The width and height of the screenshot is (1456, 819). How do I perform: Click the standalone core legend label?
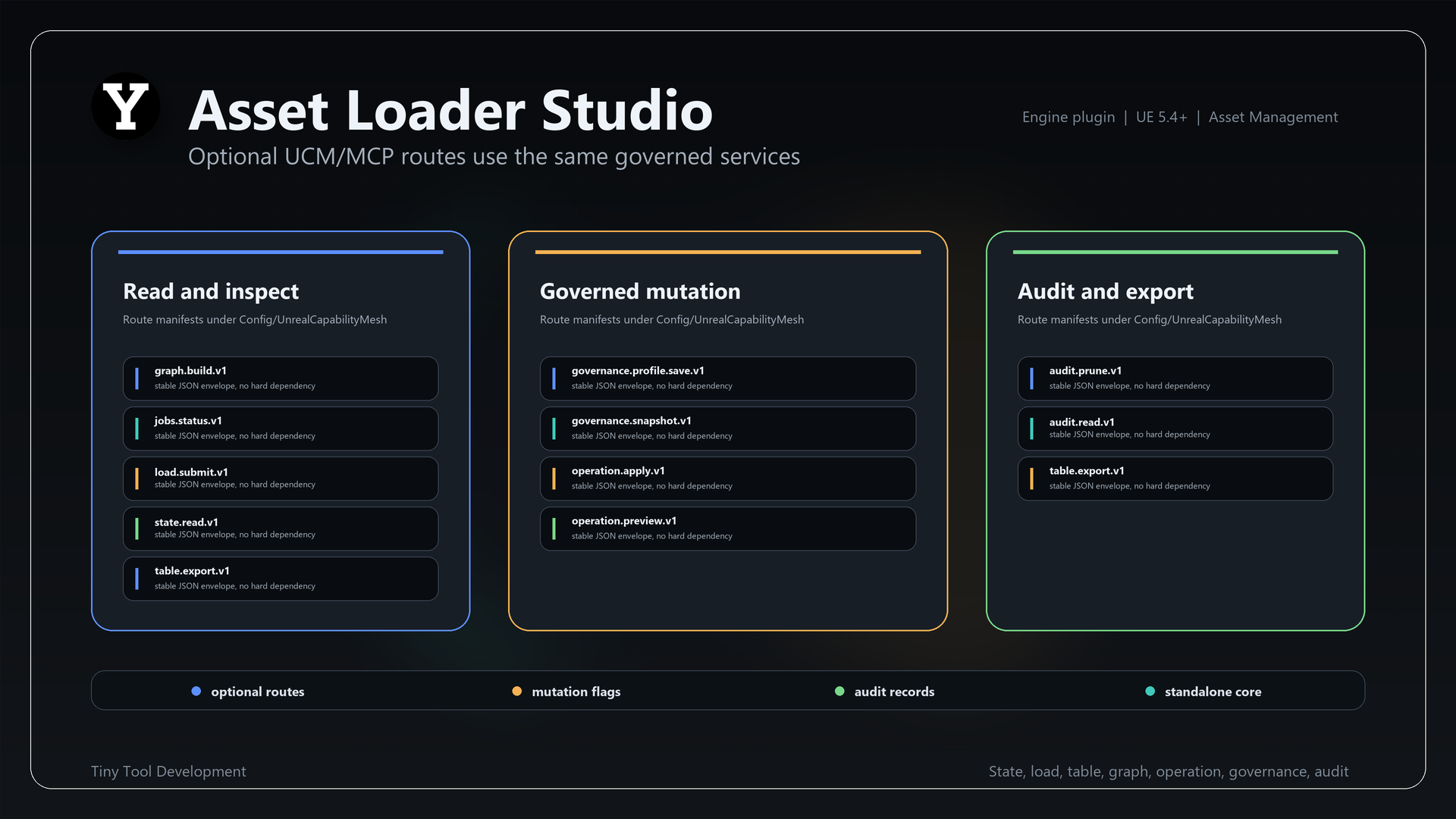click(1213, 692)
